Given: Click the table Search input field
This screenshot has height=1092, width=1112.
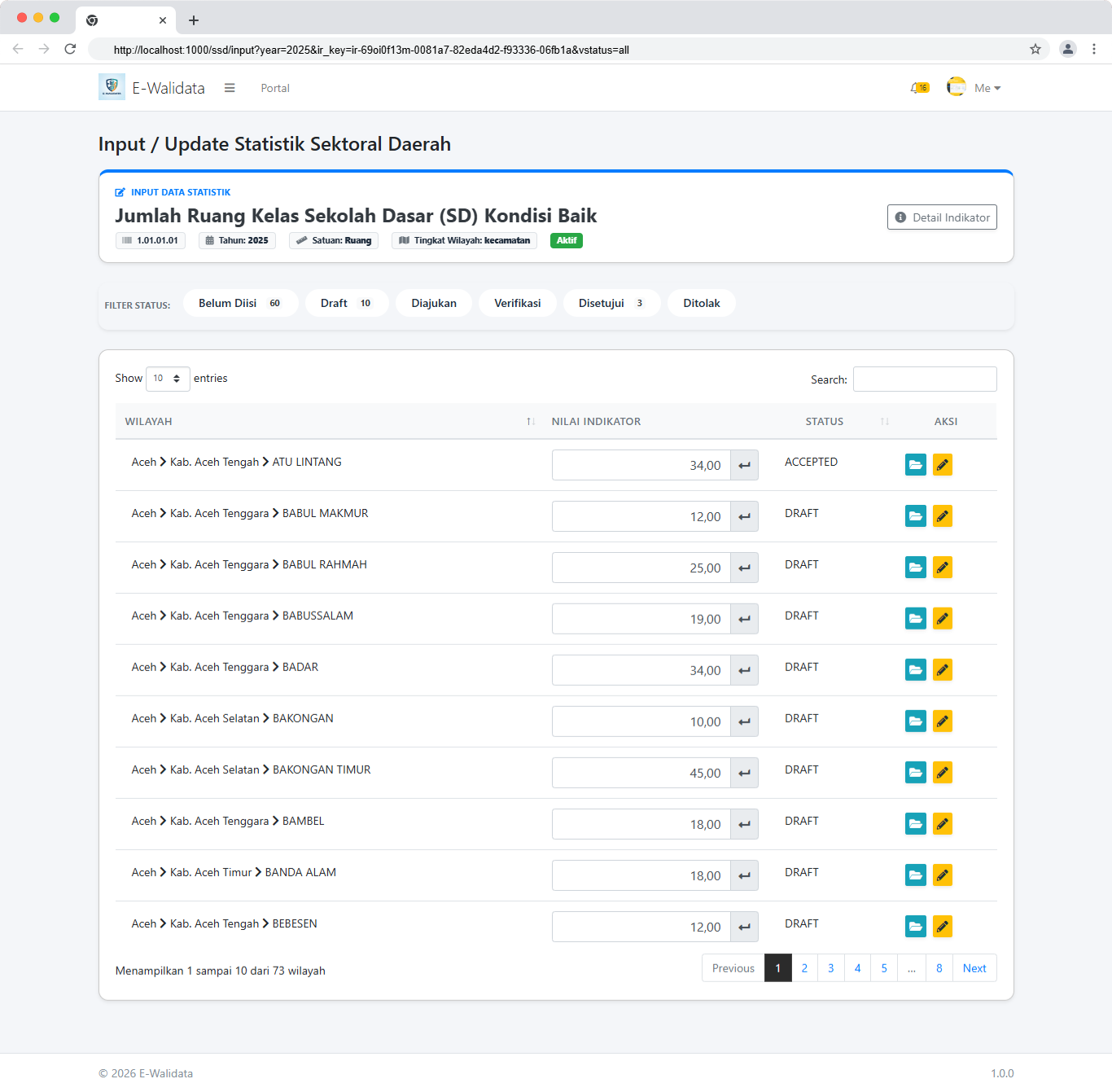Looking at the screenshot, I should point(924,379).
